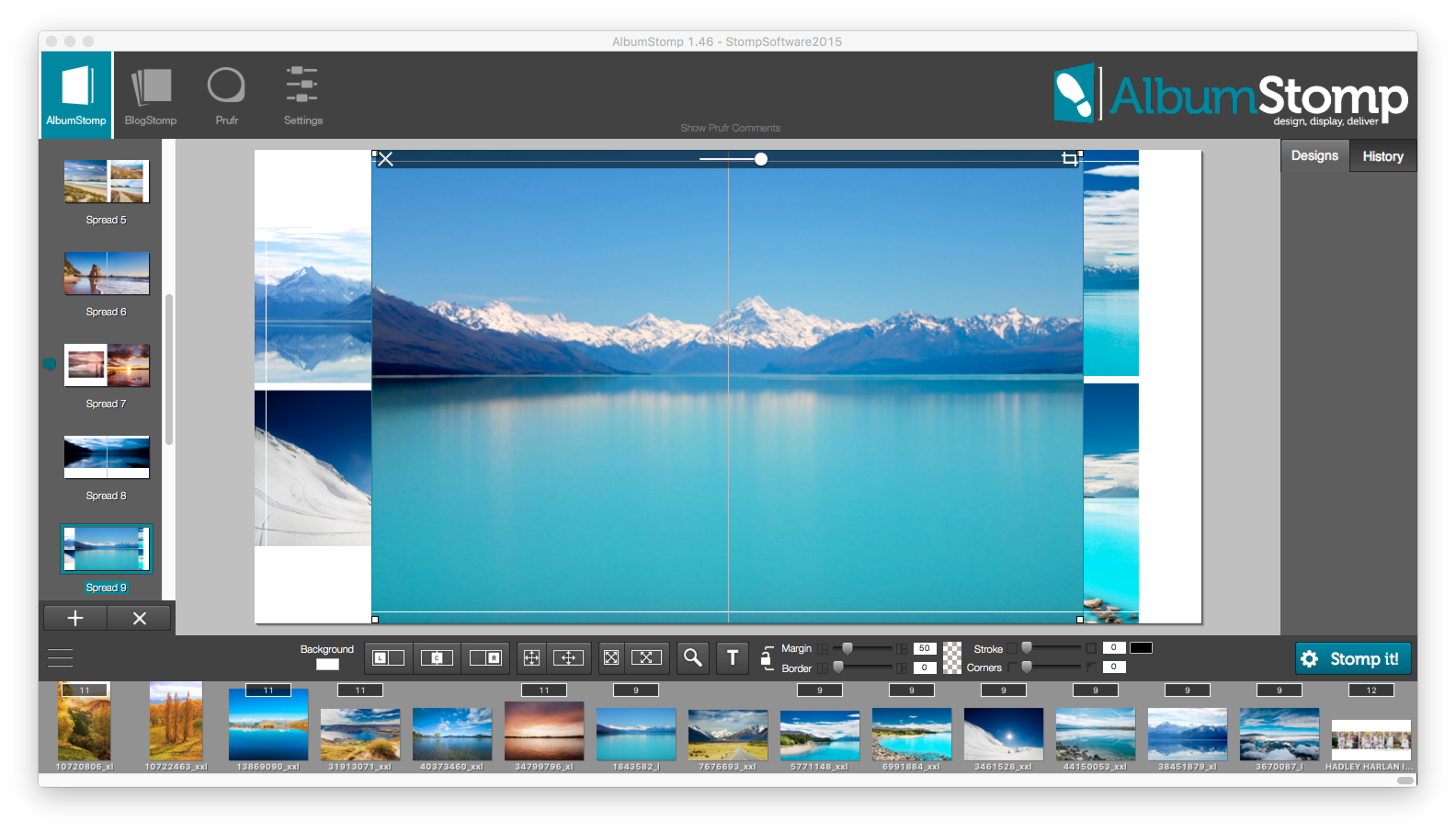The width and height of the screenshot is (1456, 833).
Task: Select center spread layout (C) icon
Action: click(437, 657)
